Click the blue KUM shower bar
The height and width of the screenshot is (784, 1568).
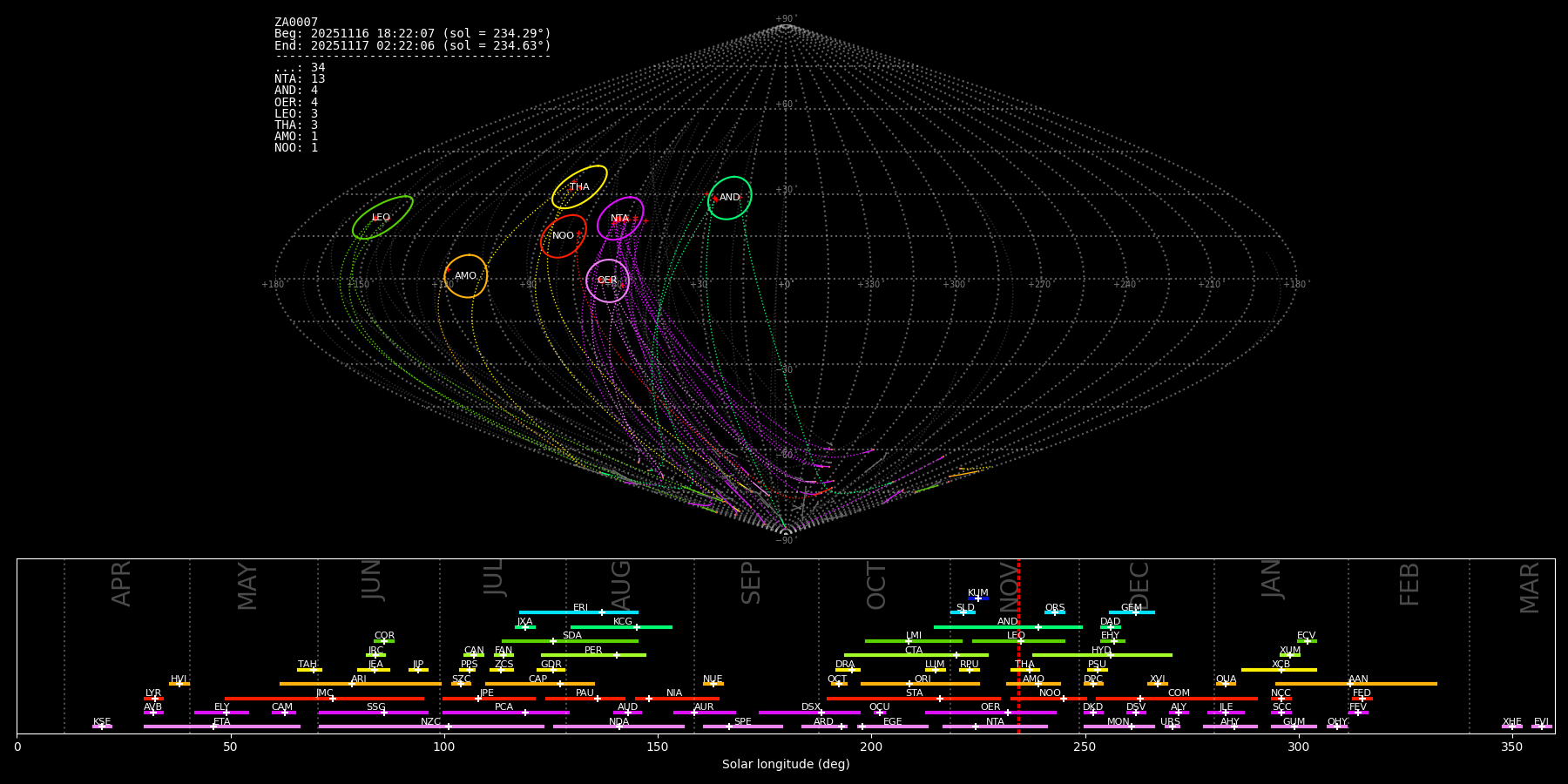[x=978, y=598]
